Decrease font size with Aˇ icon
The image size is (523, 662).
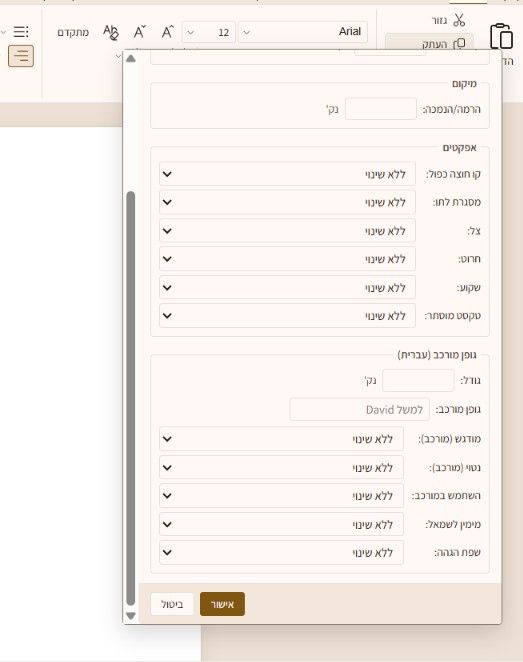pyautogui.click(x=140, y=32)
